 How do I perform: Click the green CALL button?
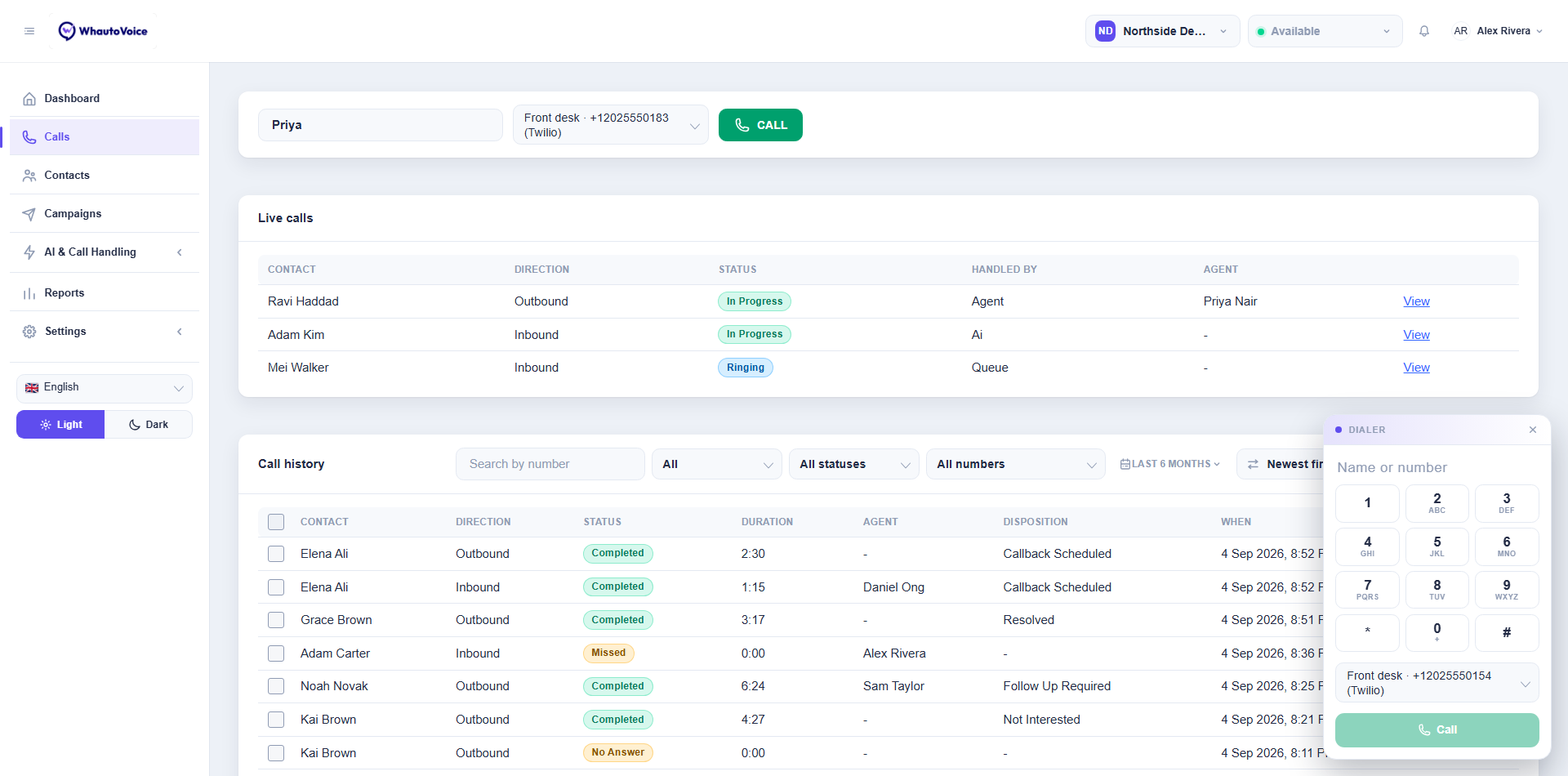[x=760, y=125]
